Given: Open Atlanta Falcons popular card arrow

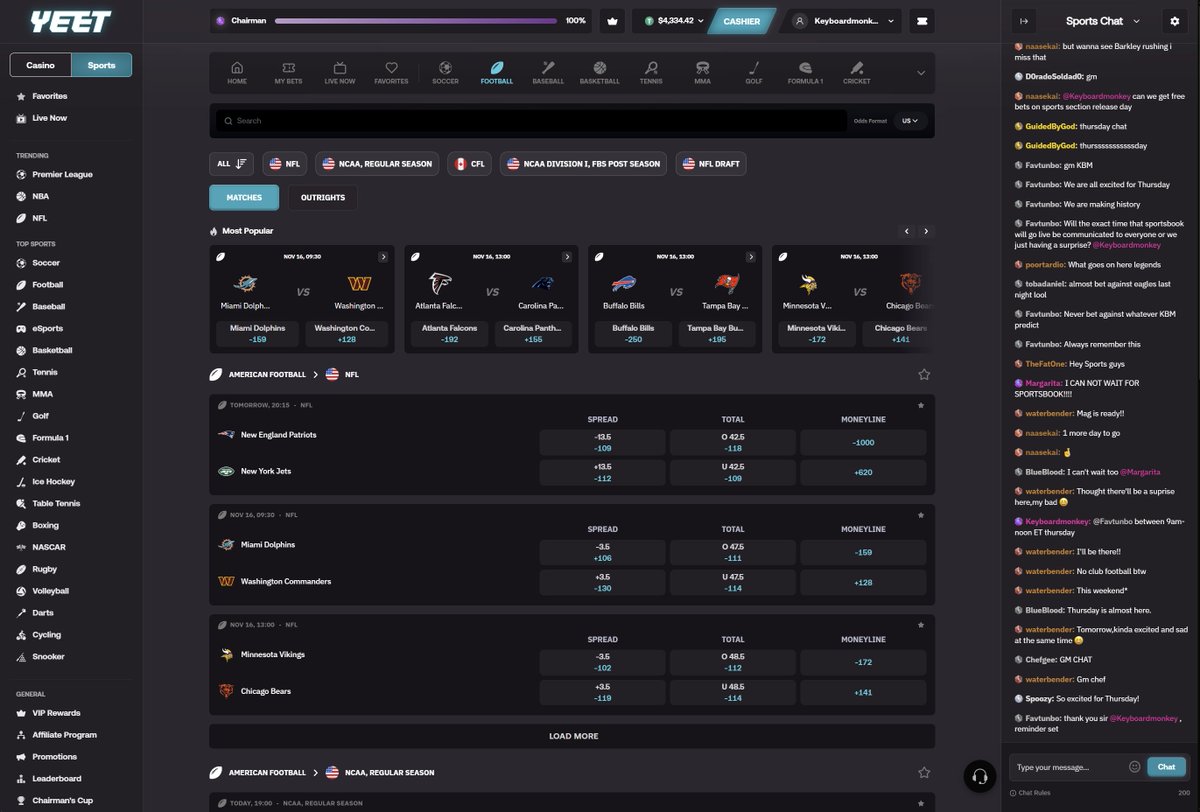Looking at the screenshot, I should tap(567, 256).
